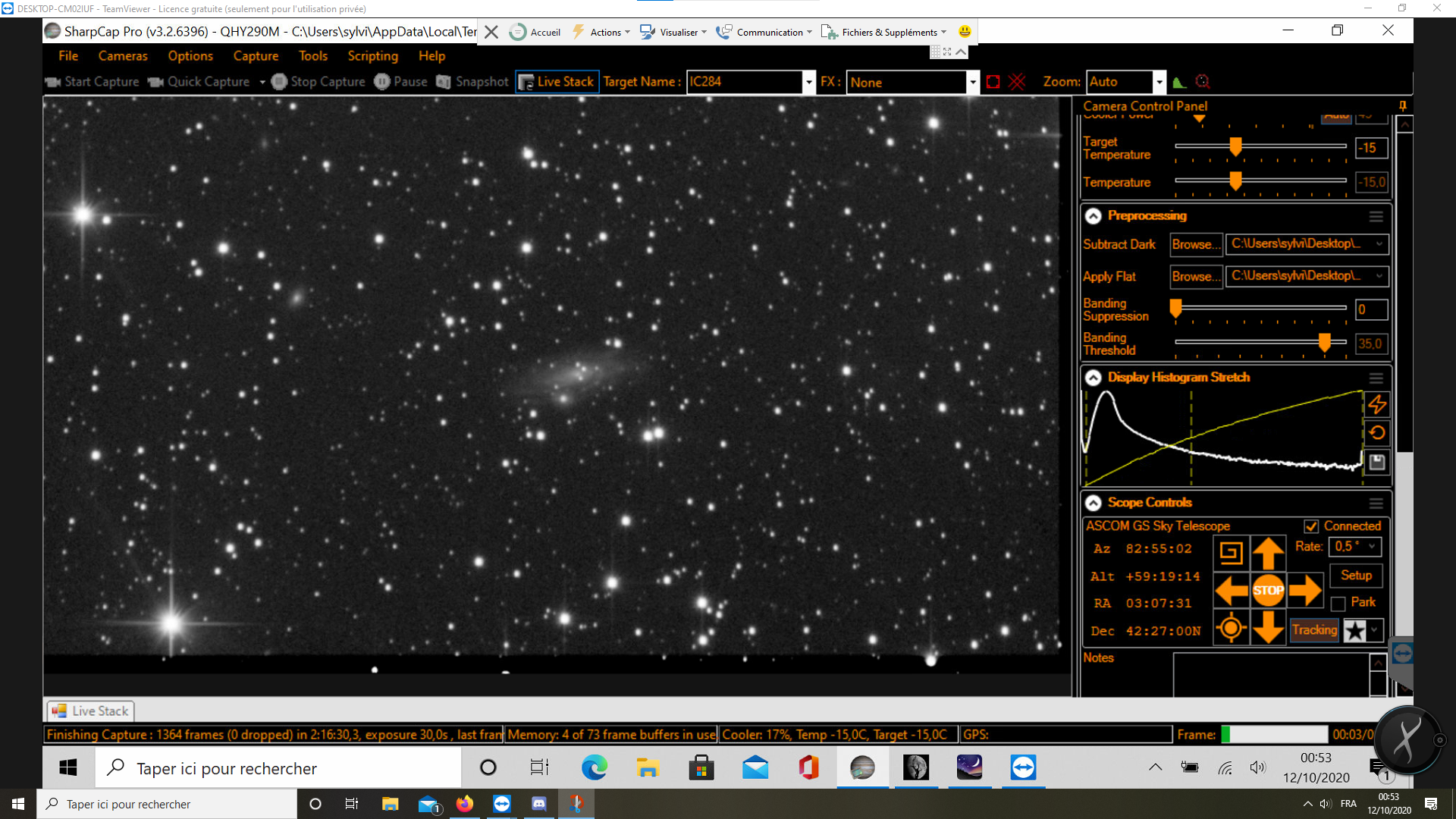
Task: Collapse the Preprocessing section
Action: coord(1093,216)
